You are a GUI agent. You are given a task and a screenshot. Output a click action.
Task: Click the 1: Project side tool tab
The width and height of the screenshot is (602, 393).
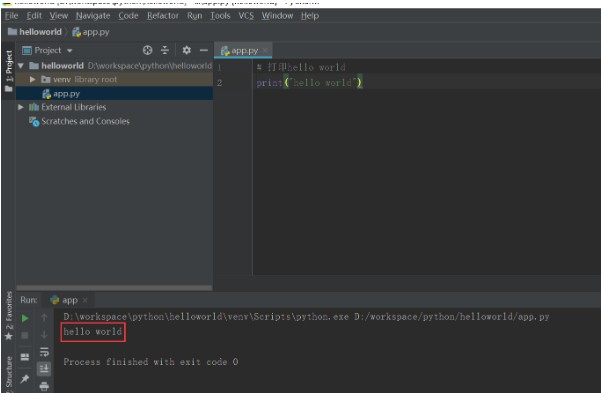pyautogui.click(x=8, y=71)
